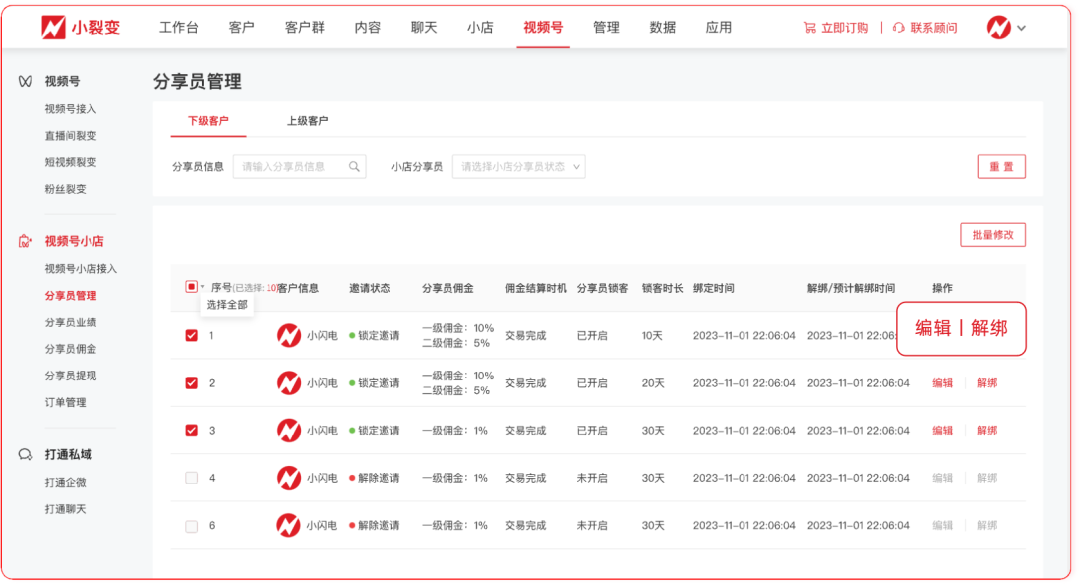
Task: Select 数据 in the top navigation
Action: point(661,28)
